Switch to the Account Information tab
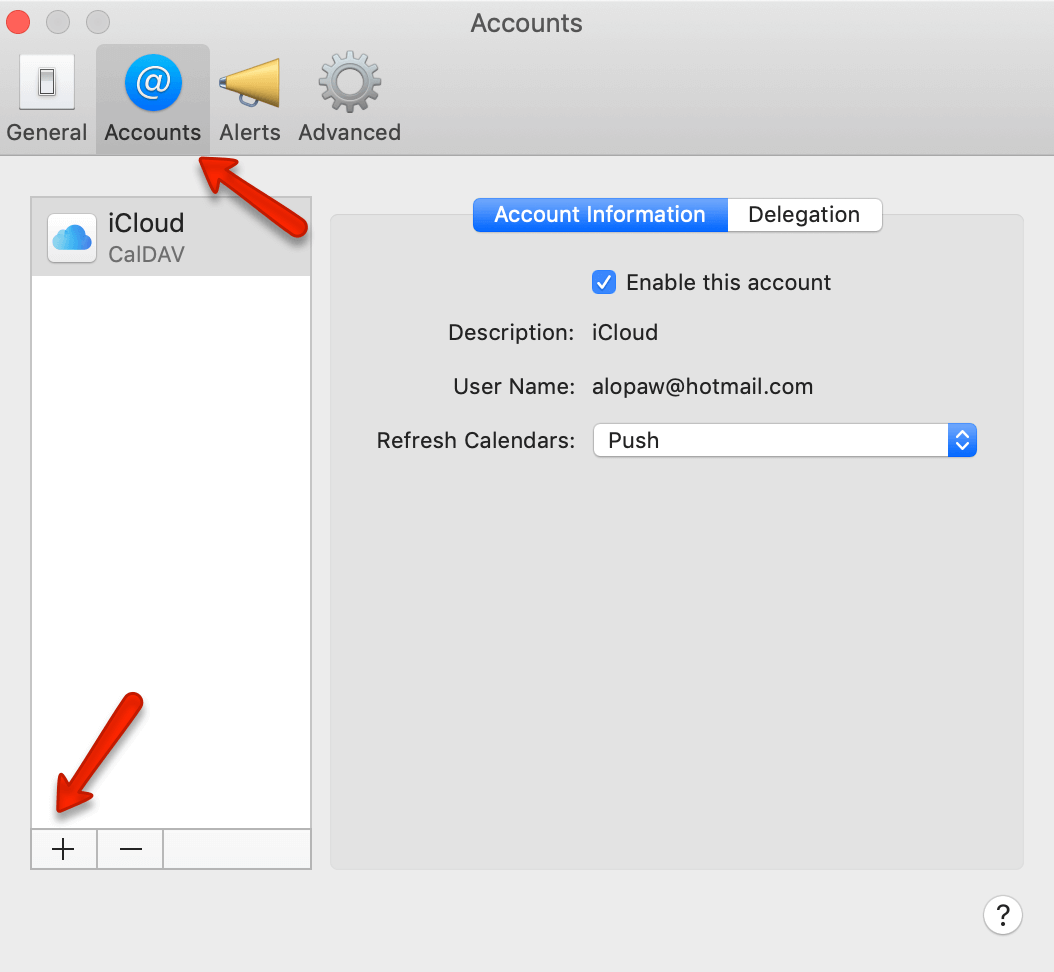 coord(600,215)
